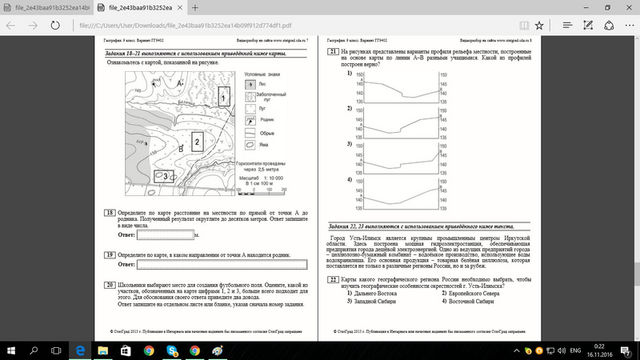Open a new tab with plus button
The width and height of the screenshot is (640, 360).
[195, 8]
